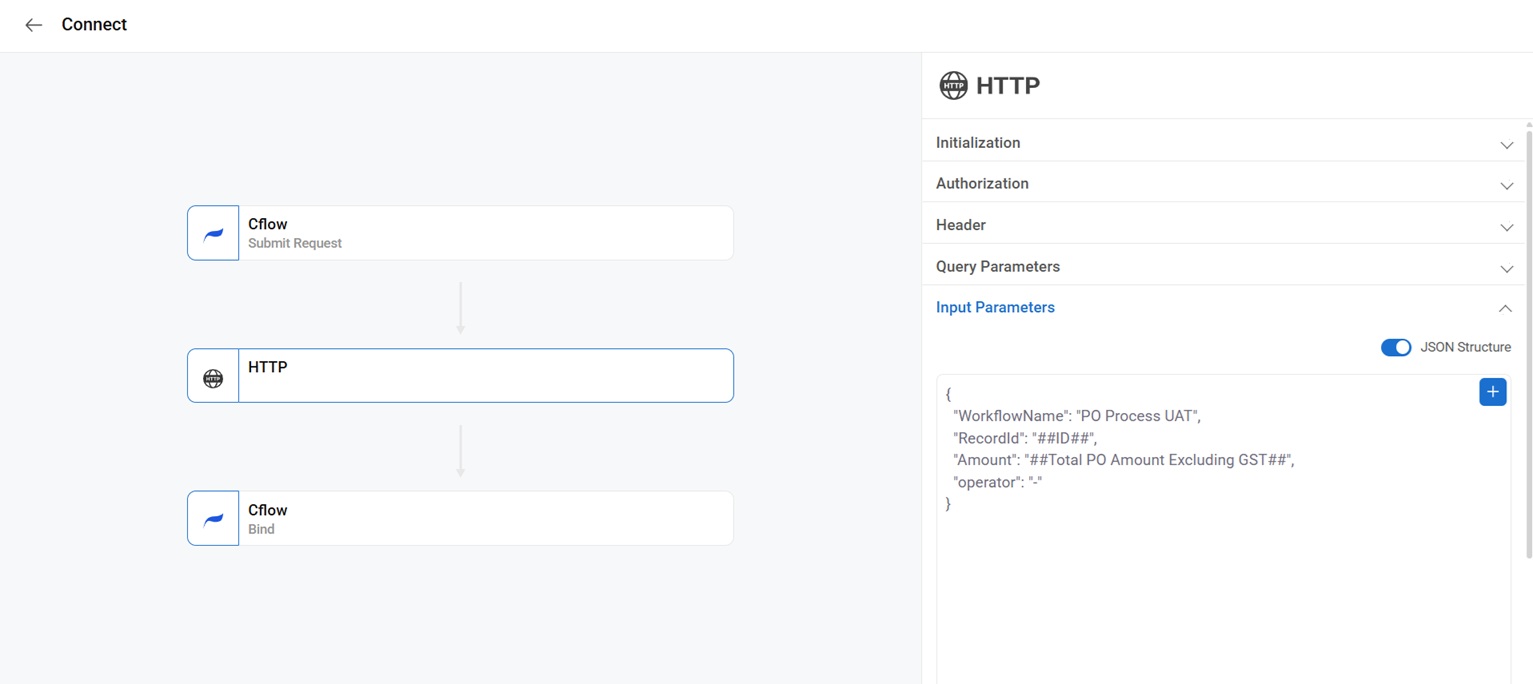
Task: Click the Input Parameters heading
Action: [x=994, y=308]
